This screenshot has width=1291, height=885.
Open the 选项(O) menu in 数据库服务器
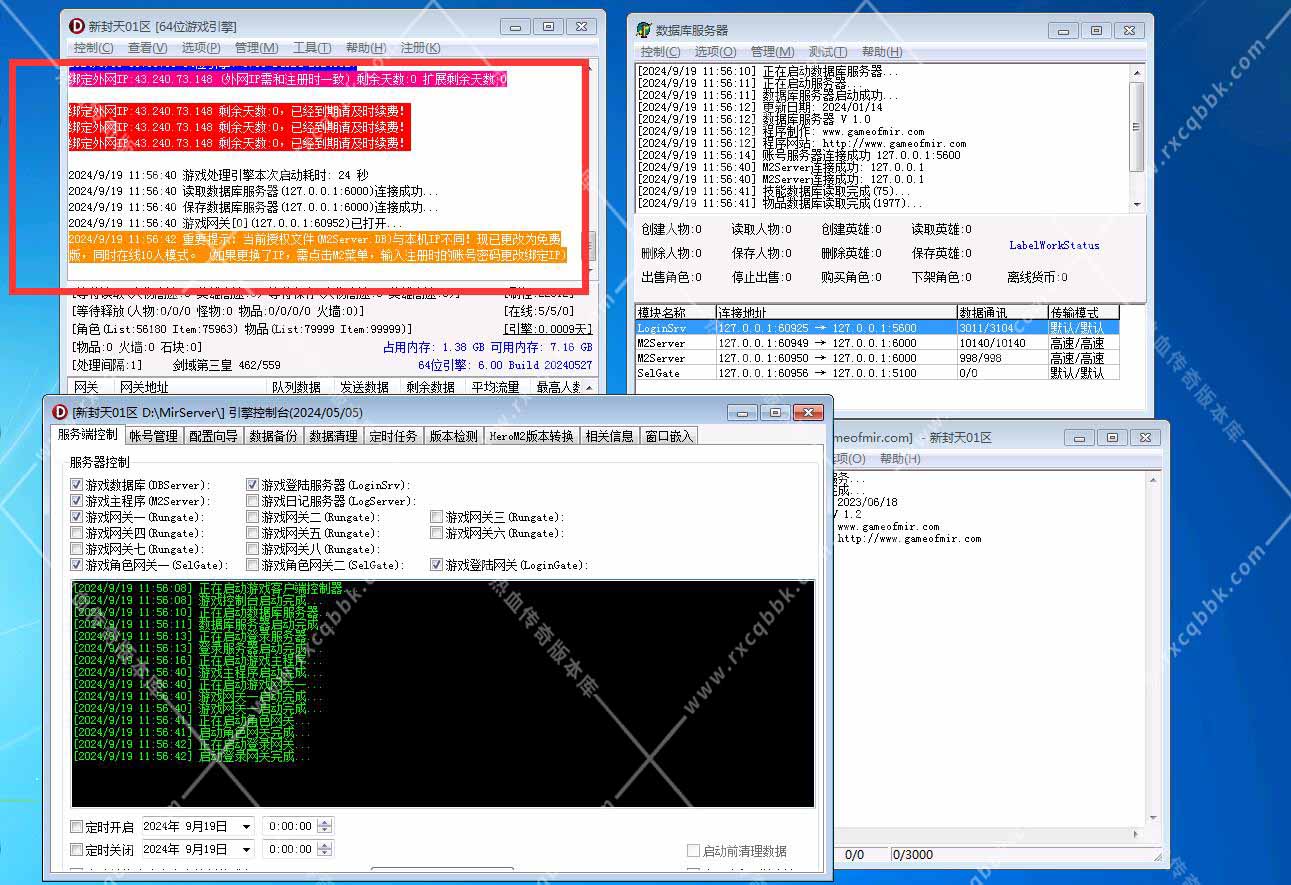click(x=716, y=52)
